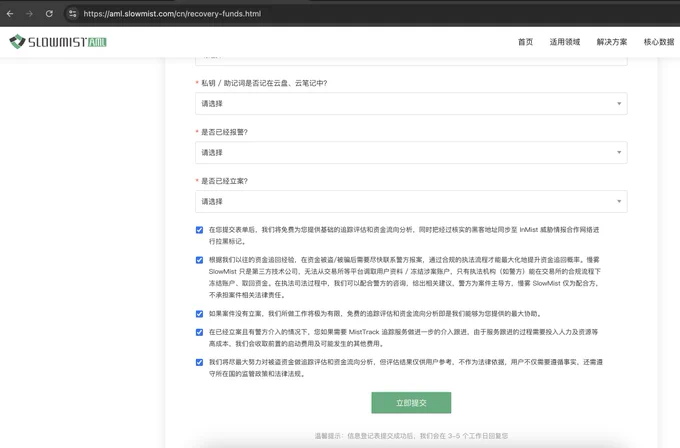This screenshot has width=680, height=448.
Task: Uncheck the 在您提交表单后 free analysis checkbox
Action: [x=199, y=230]
